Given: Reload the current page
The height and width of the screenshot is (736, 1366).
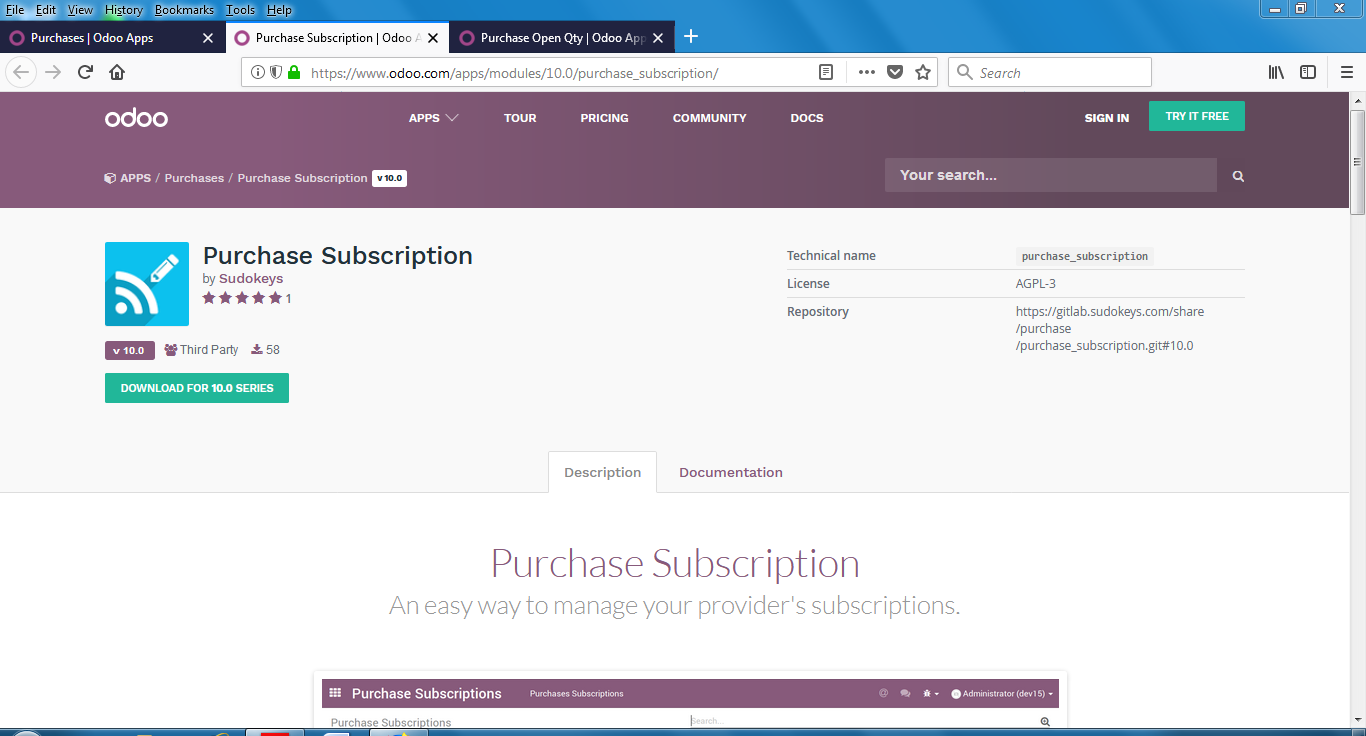Looking at the screenshot, I should 86,72.
